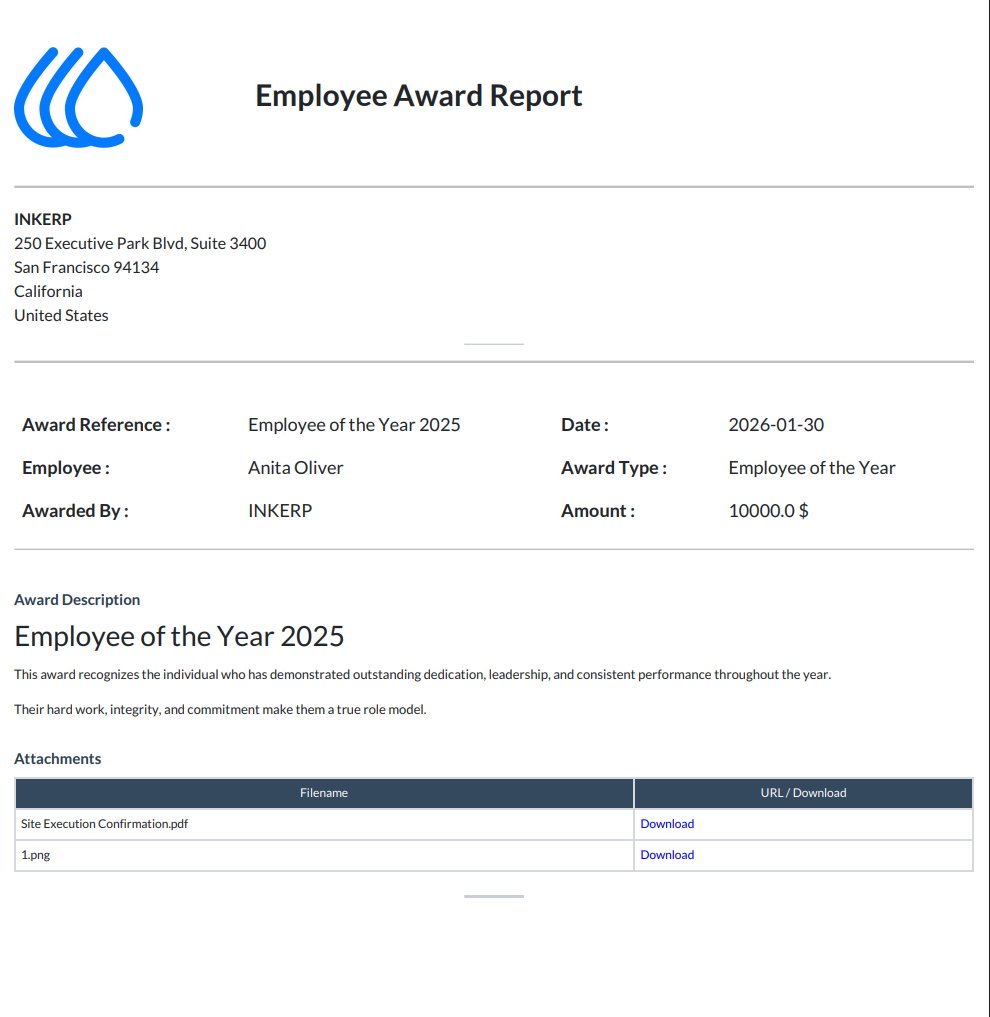This screenshot has height=1017, width=990.
Task: Download the 1.png attachment
Action: click(x=667, y=855)
